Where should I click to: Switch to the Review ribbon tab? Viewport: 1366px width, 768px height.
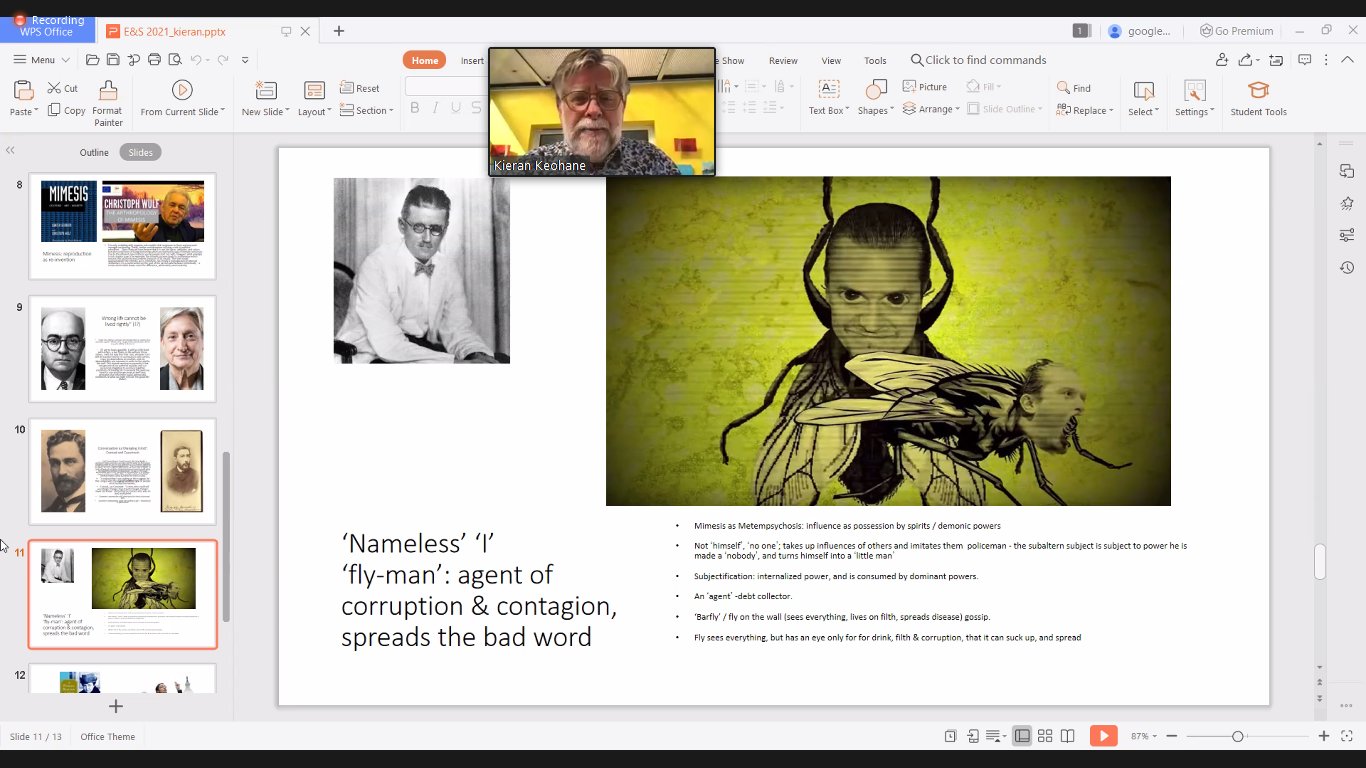[x=783, y=60]
